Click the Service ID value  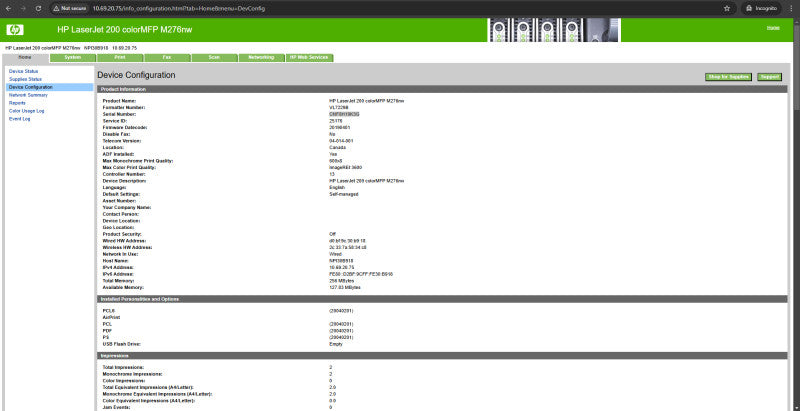click(336, 121)
